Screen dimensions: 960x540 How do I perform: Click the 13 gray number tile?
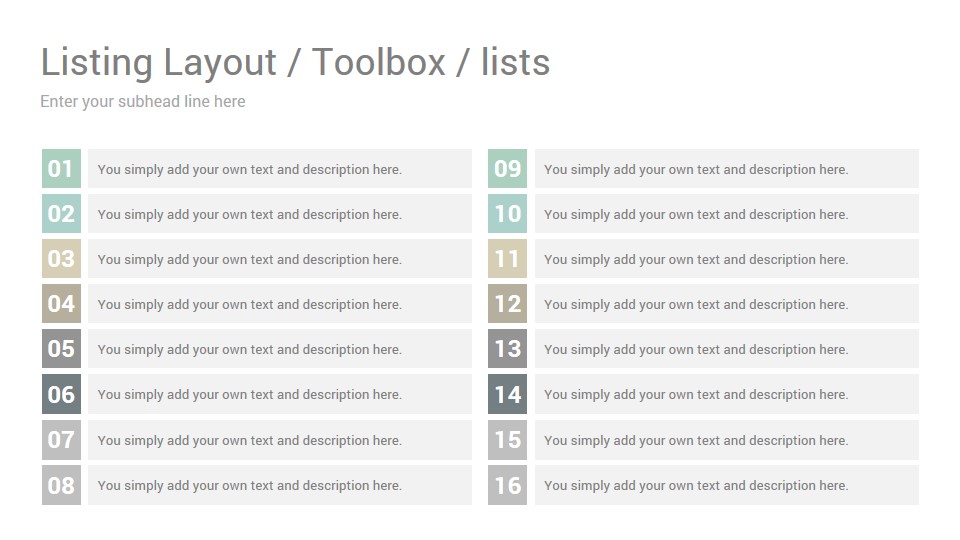pos(508,348)
